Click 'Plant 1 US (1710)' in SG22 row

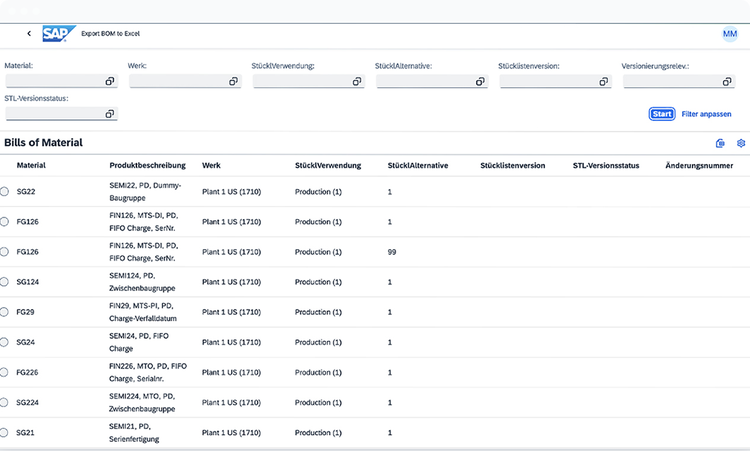pyautogui.click(x=232, y=191)
